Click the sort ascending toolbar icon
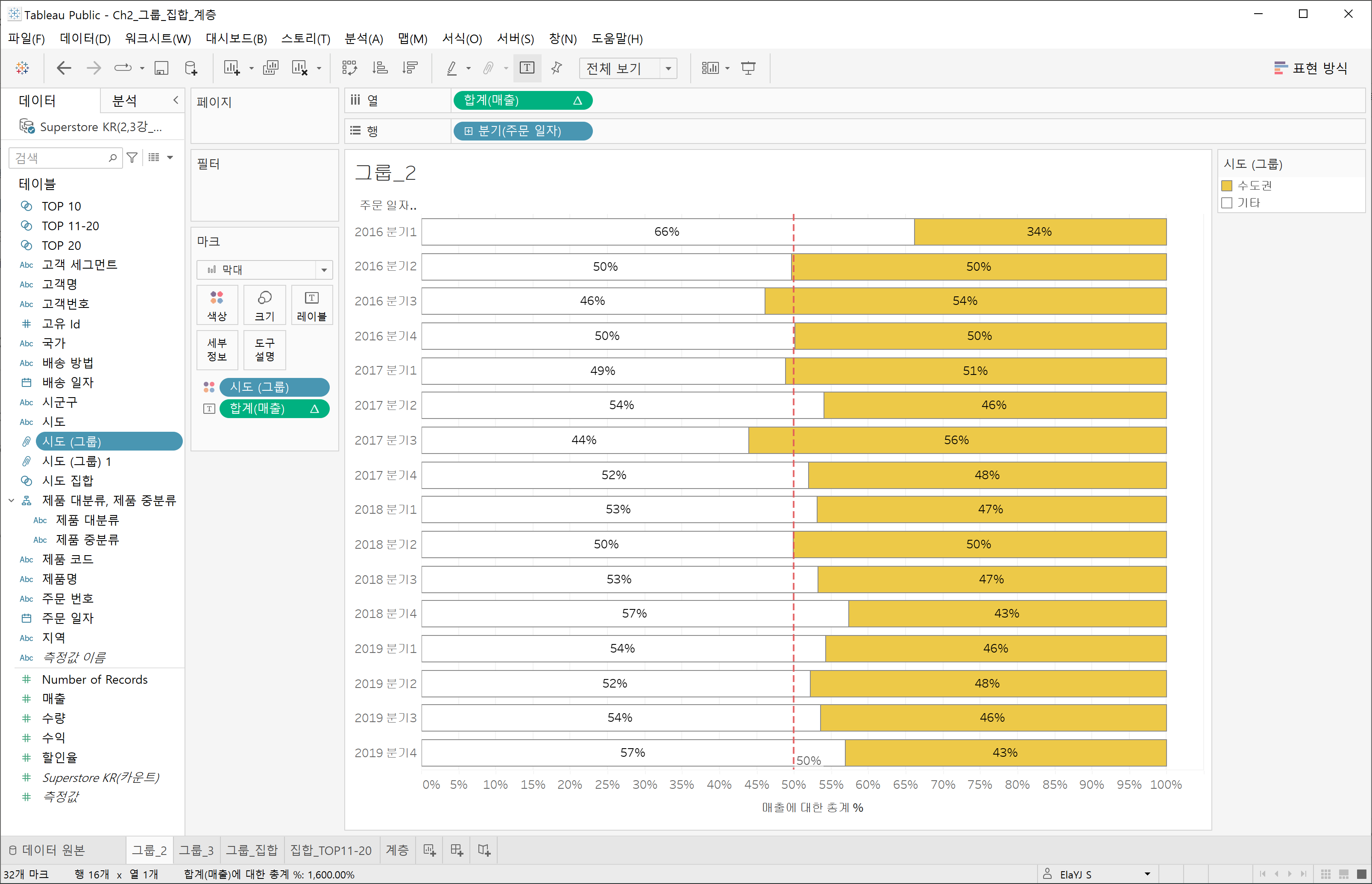Viewport: 1372px width, 884px height. [x=379, y=68]
